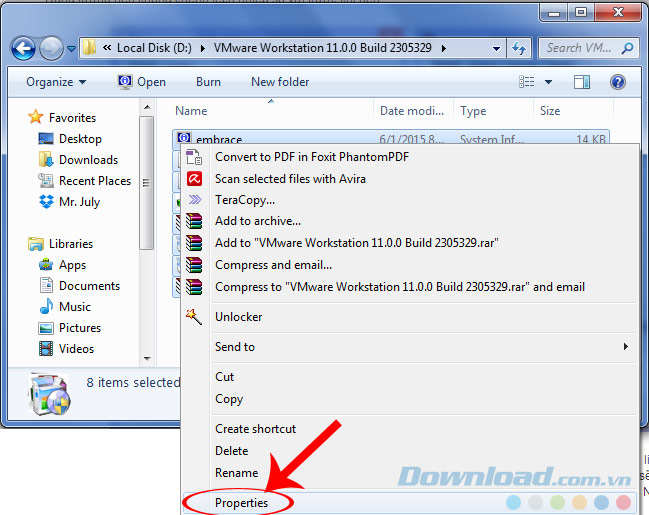The height and width of the screenshot is (515, 649).
Task: Click the TeraCopy arrows icon
Action: point(195,200)
